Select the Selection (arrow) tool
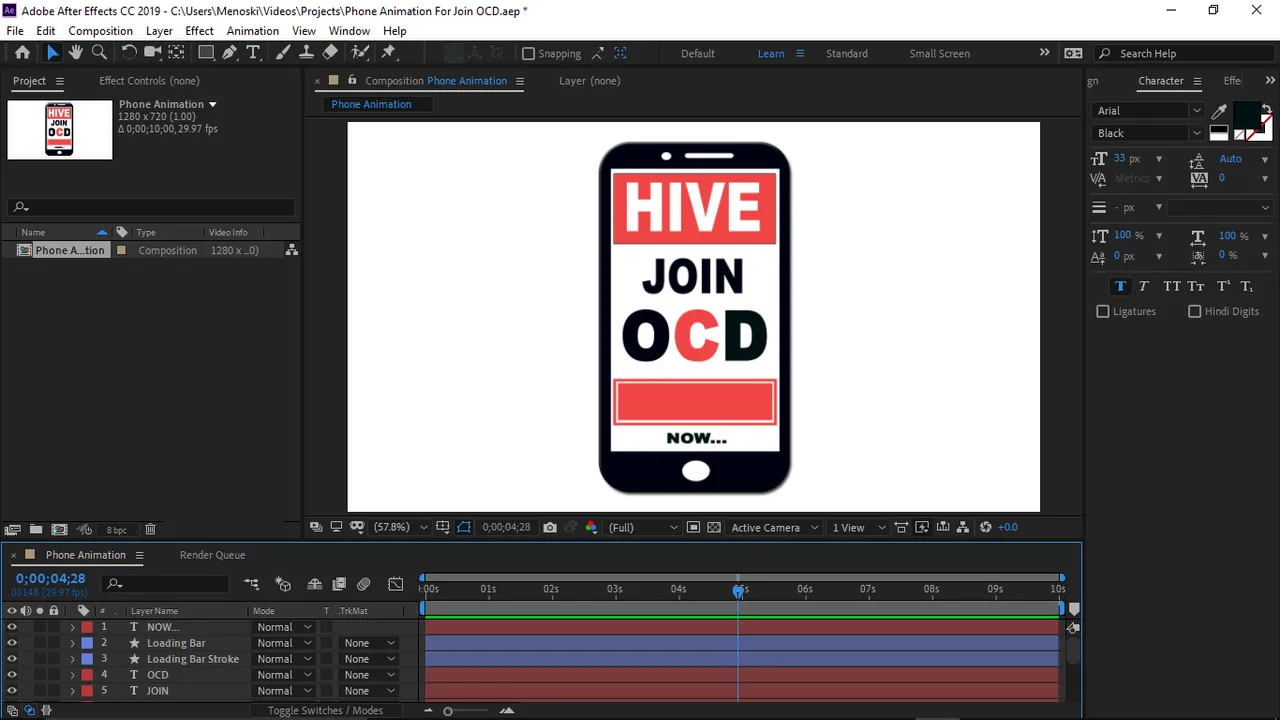This screenshot has height=720, width=1280. pos(53,53)
